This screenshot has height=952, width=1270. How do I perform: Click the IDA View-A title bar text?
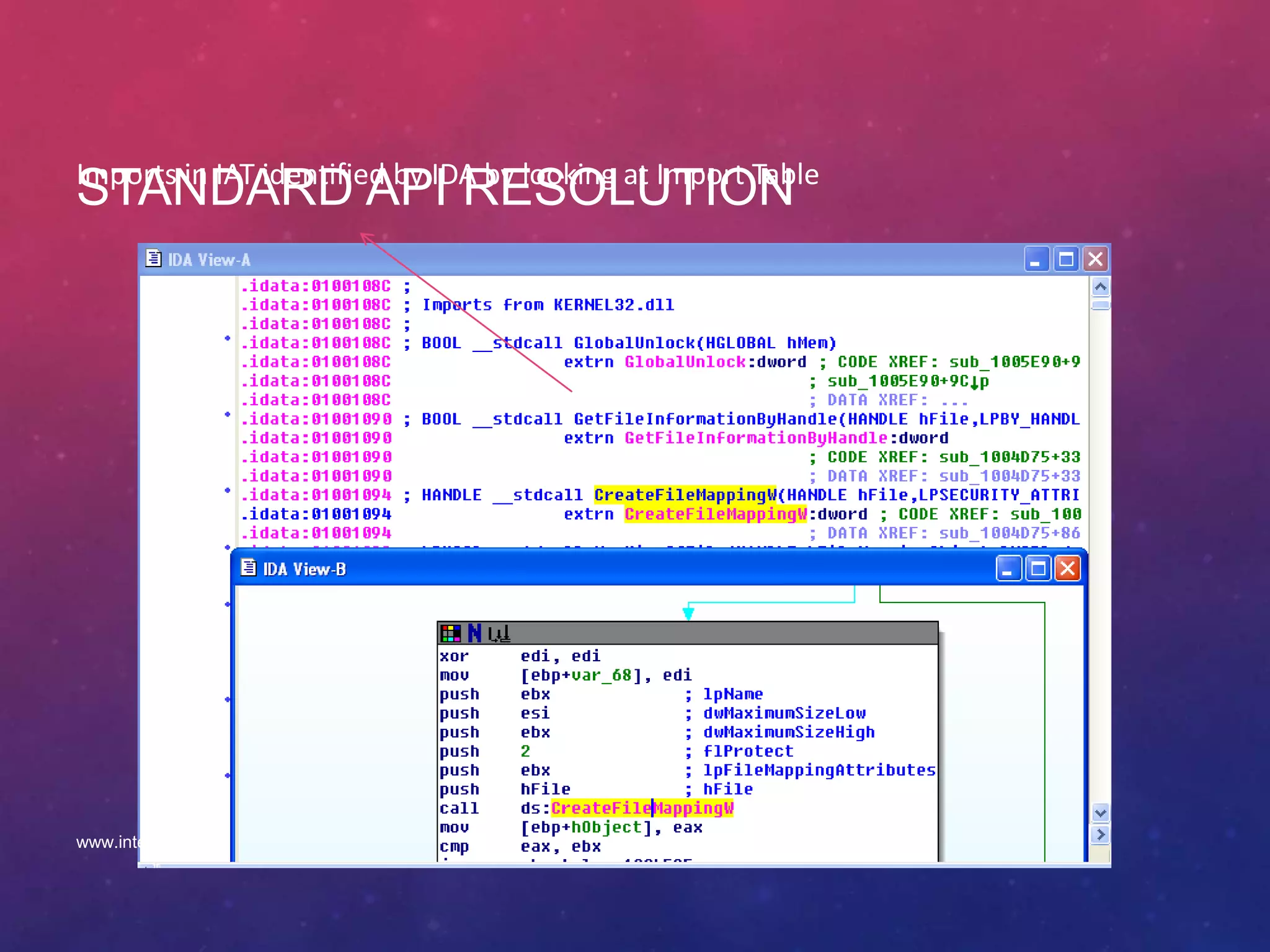209,260
